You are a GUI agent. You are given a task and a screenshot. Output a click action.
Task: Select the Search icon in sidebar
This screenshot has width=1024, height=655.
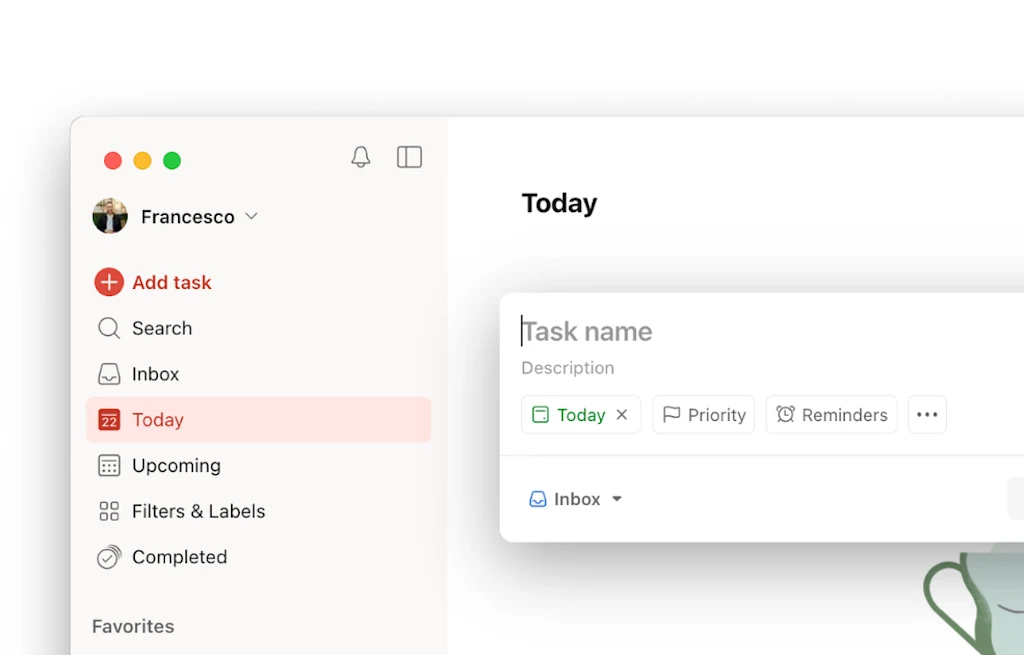tap(107, 328)
